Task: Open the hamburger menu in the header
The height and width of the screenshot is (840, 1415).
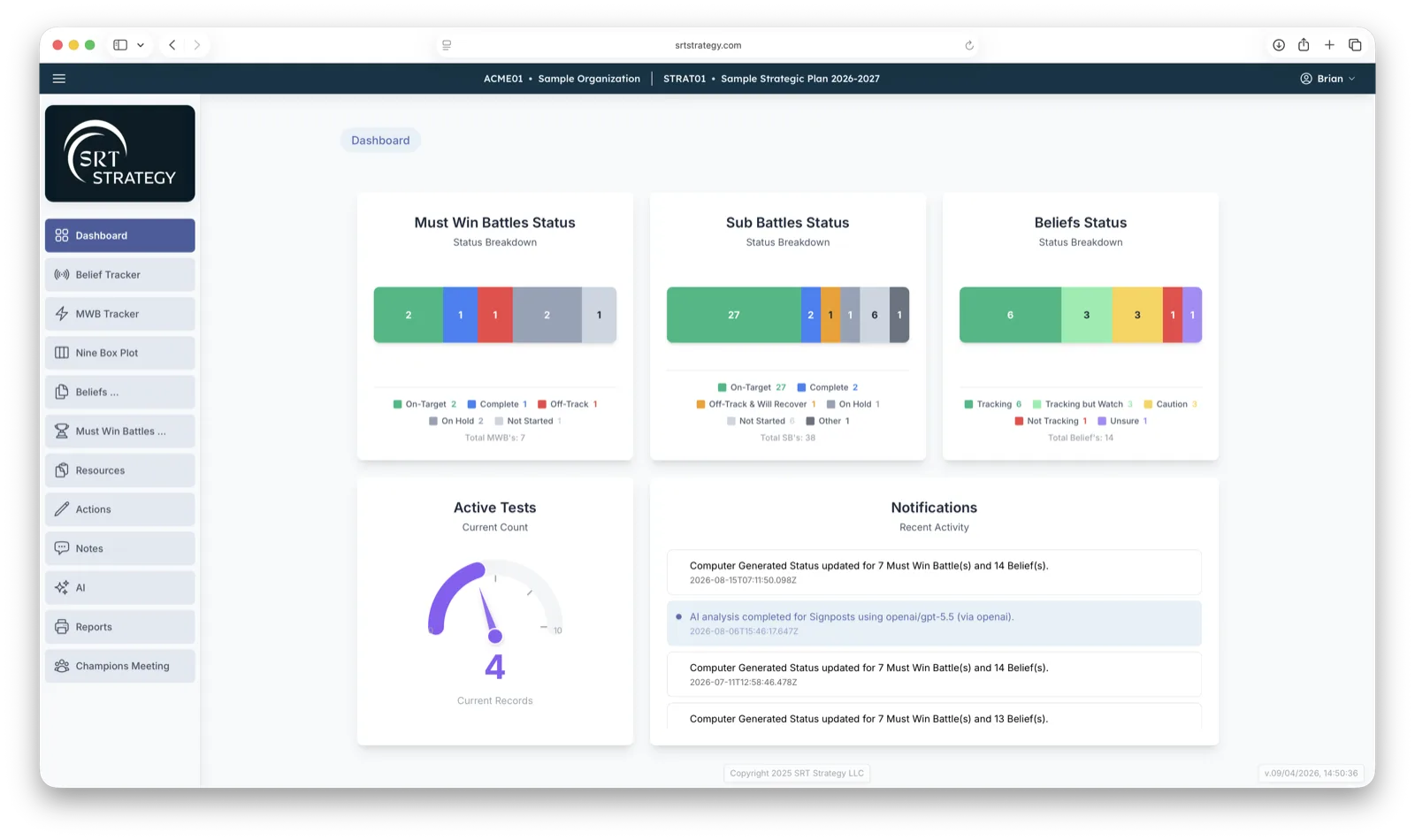Action: tap(59, 79)
